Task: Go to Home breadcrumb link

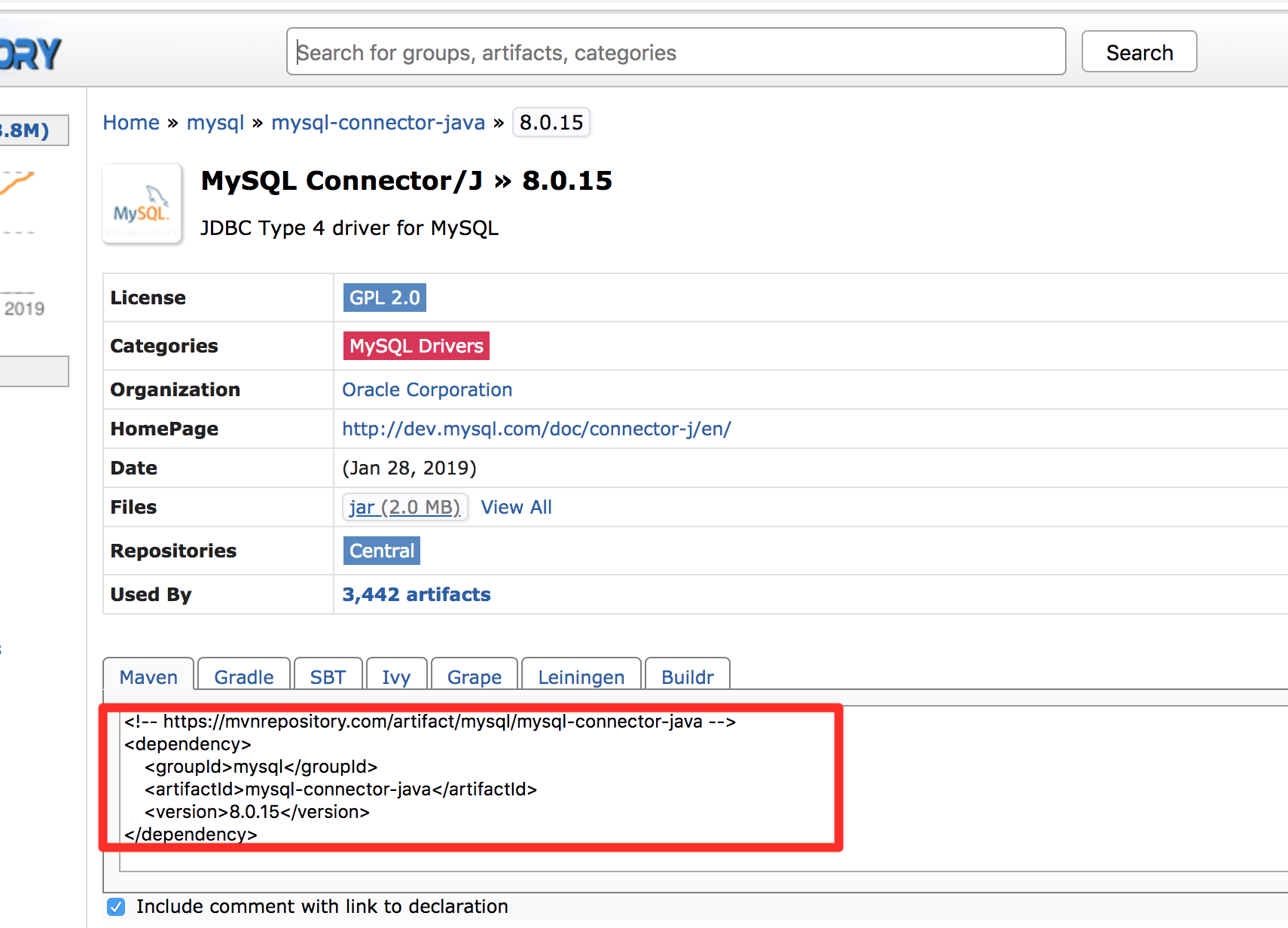Action: [x=131, y=122]
